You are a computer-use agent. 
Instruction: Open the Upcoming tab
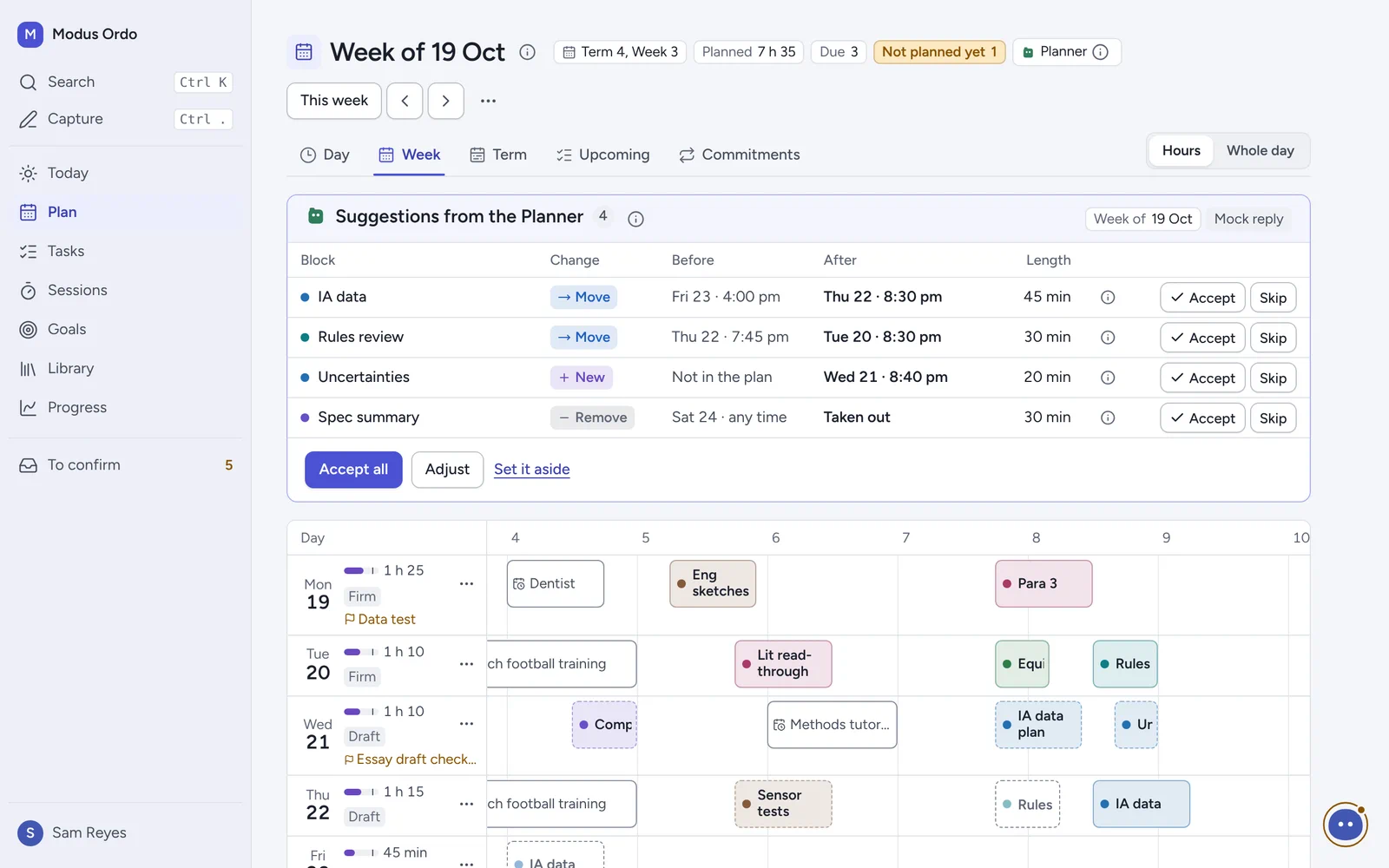(x=602, y=155)
